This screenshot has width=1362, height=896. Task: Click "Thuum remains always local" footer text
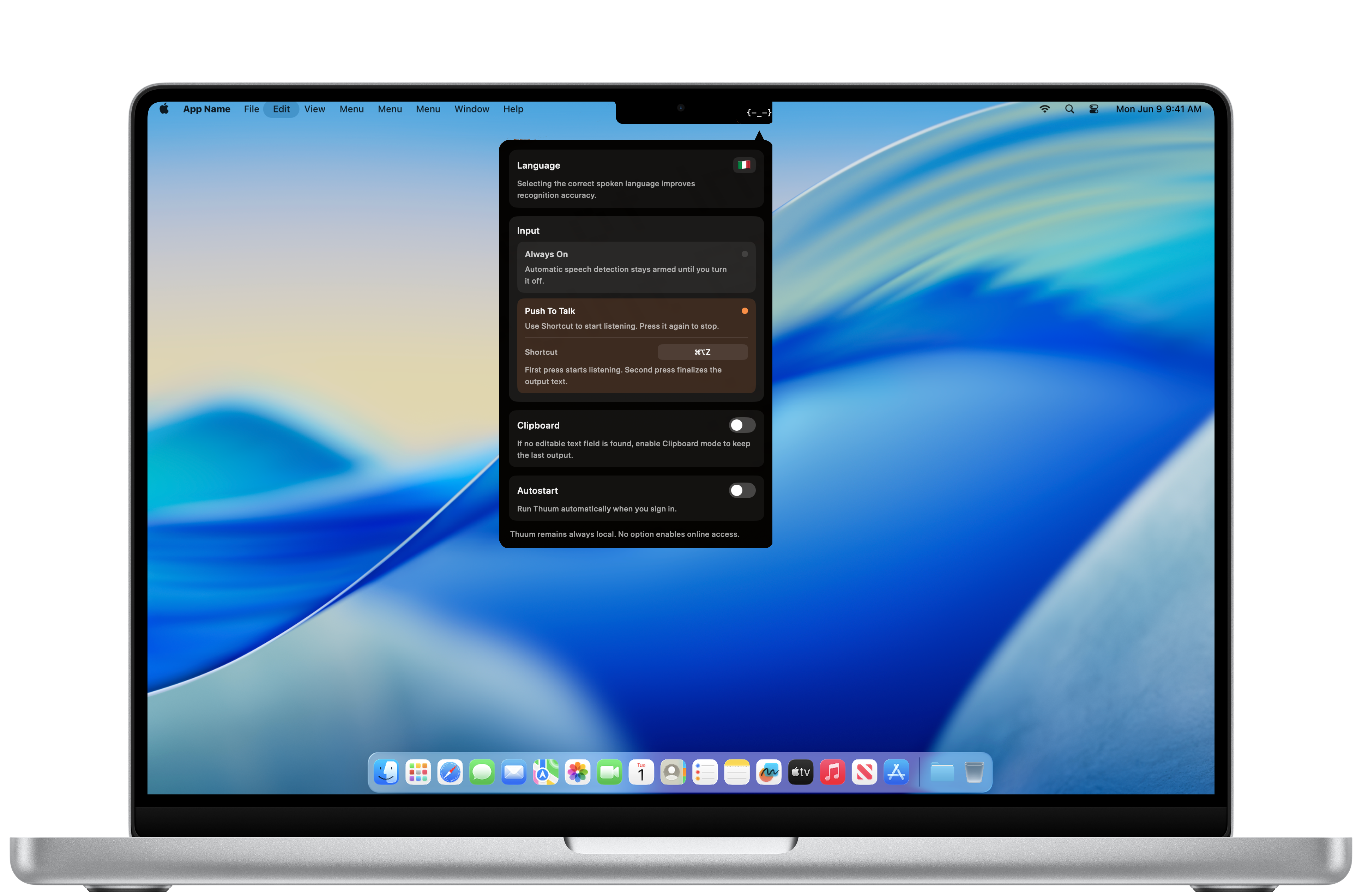tap(624, 534)
